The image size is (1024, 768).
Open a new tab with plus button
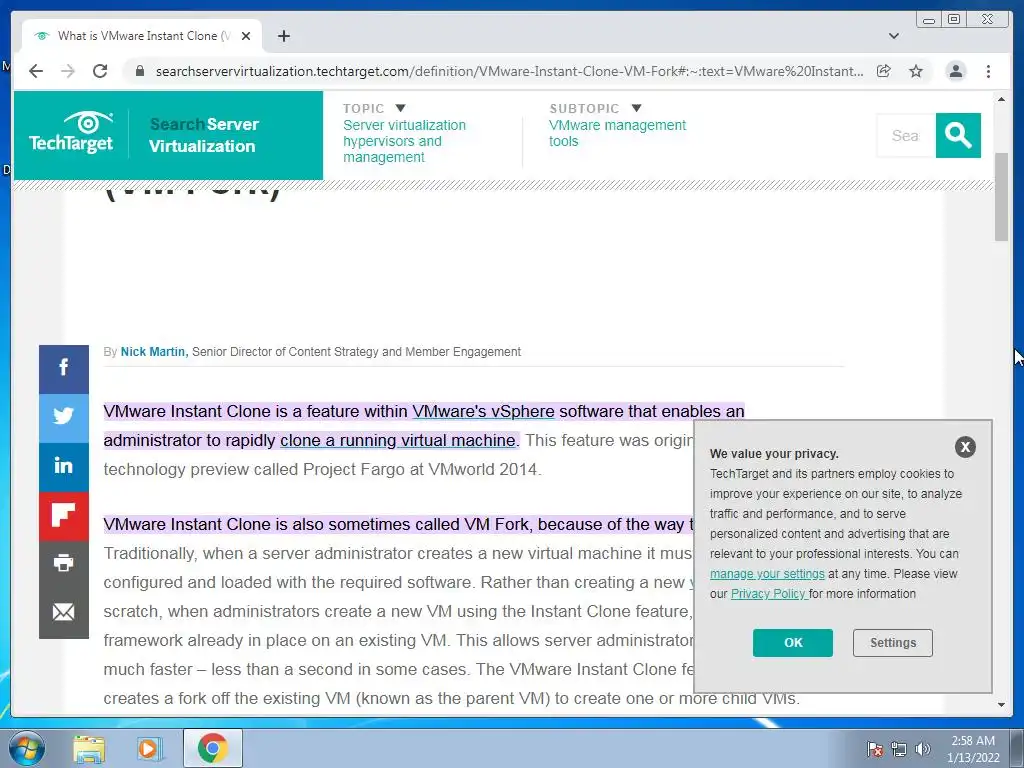(283, 36)
